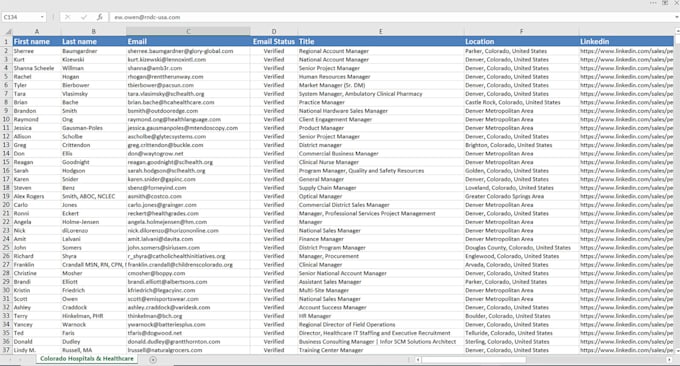Select location 'Castle Rock, Colorado, United States'
Screen dimensions: 680x366
[521, 102]
